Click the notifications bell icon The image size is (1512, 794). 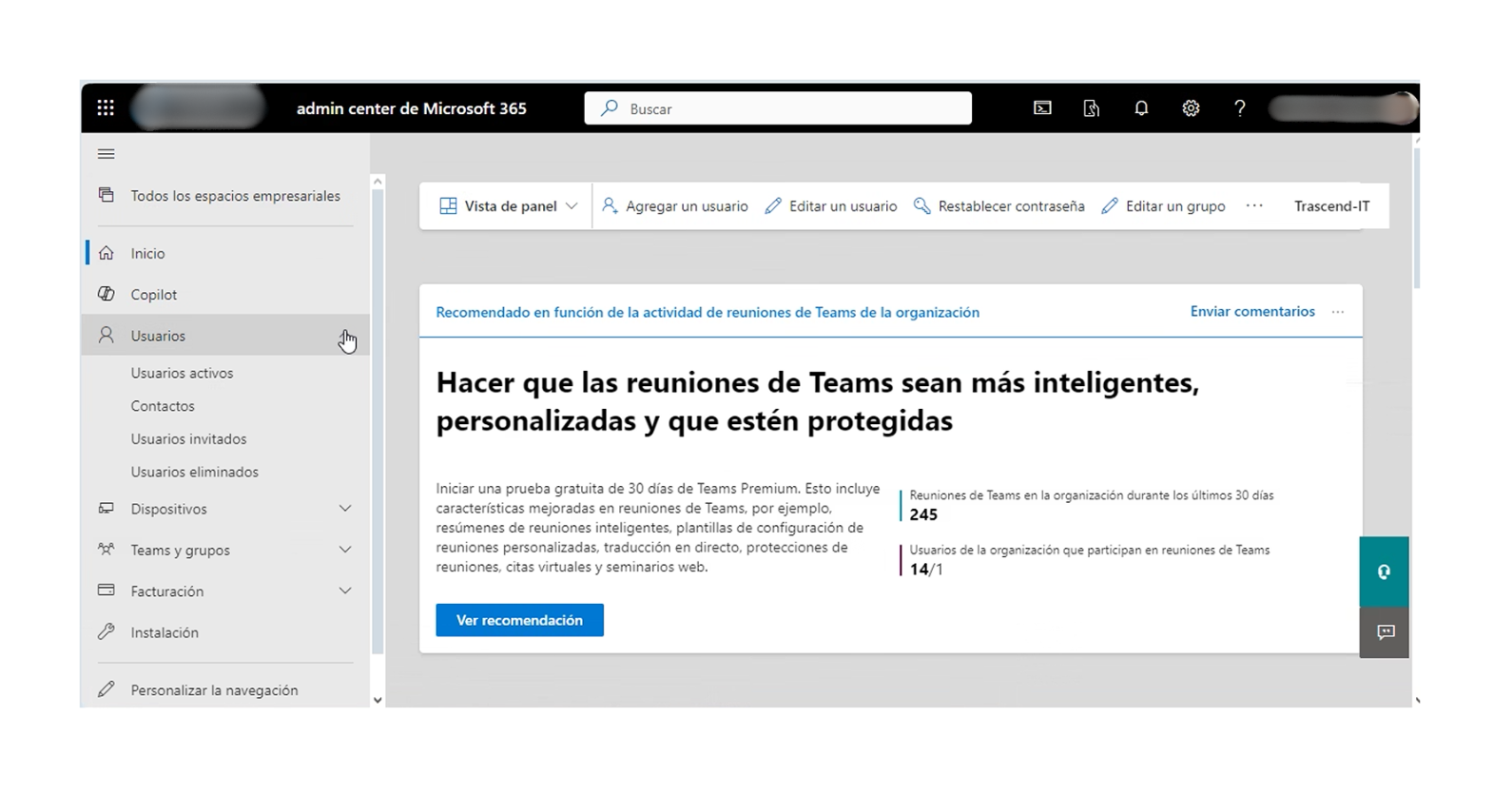pyautogui.click(x=1141, y=108)
